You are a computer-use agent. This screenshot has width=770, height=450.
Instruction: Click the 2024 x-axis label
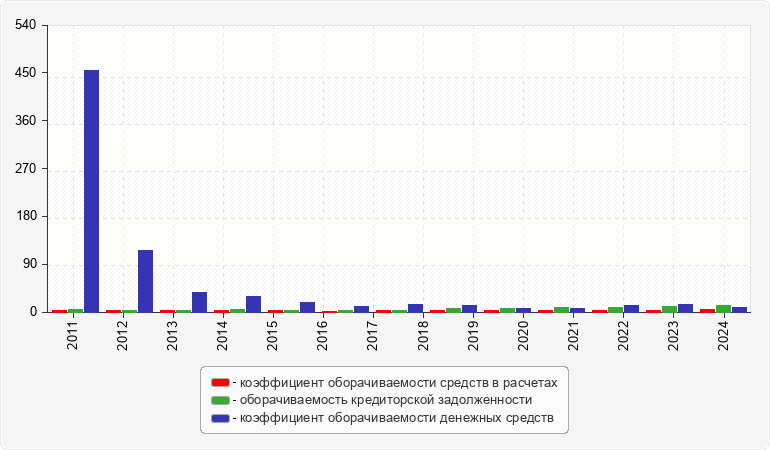(723, 334)
